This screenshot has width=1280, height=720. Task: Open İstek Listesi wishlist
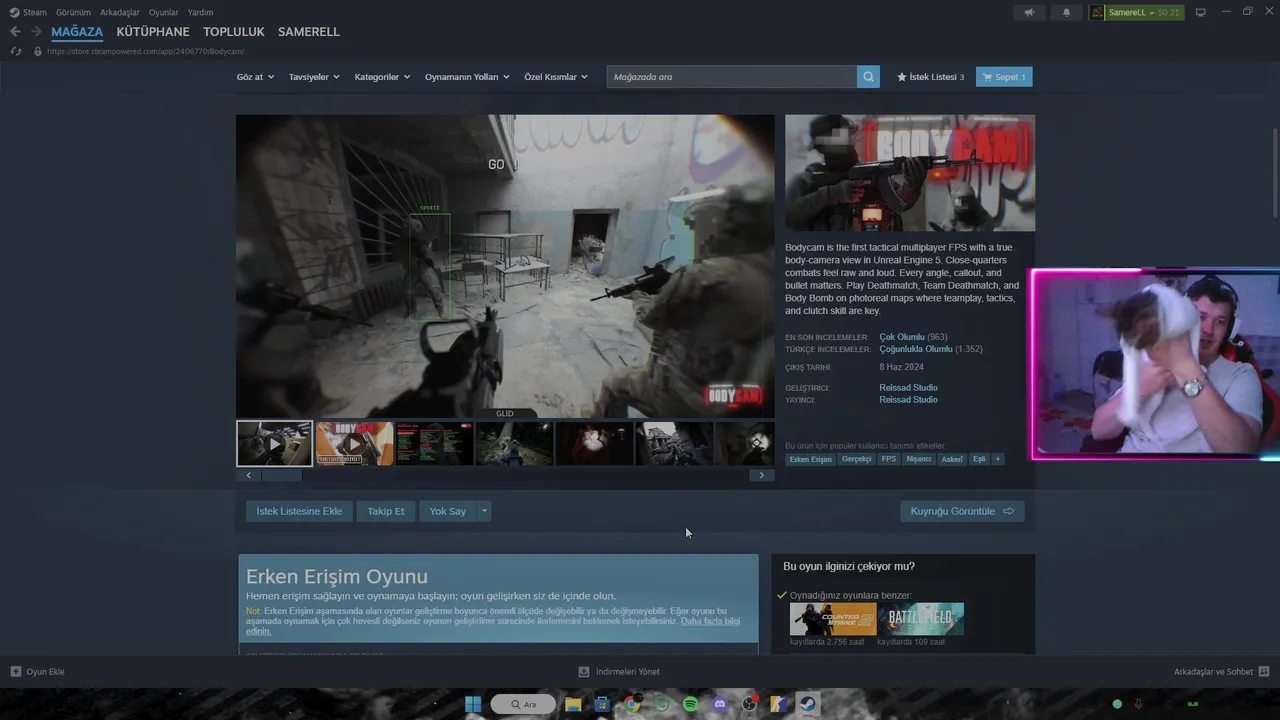pos(930,77)
